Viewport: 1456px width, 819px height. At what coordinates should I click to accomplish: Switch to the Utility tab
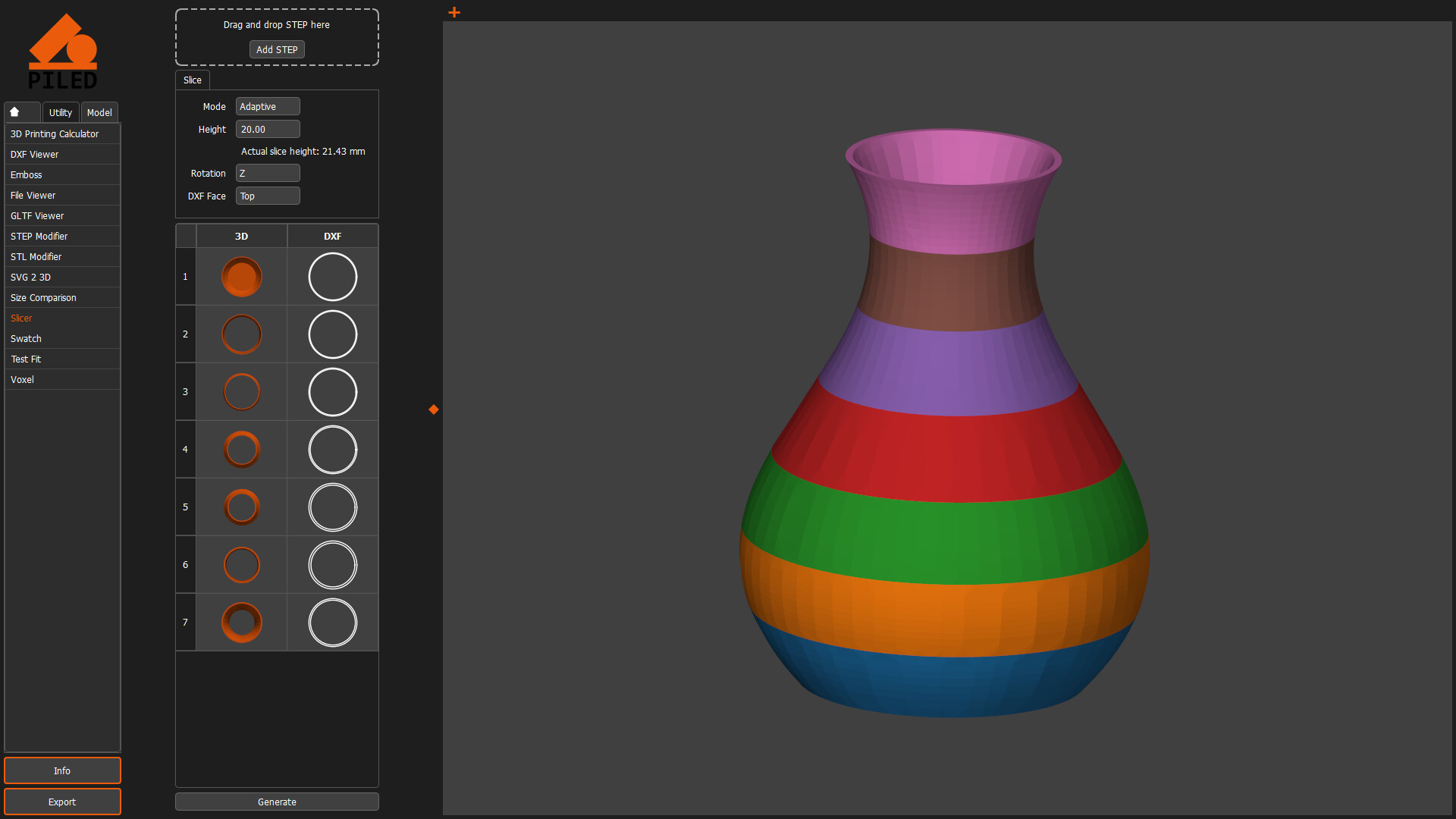[x=61, y=112]
